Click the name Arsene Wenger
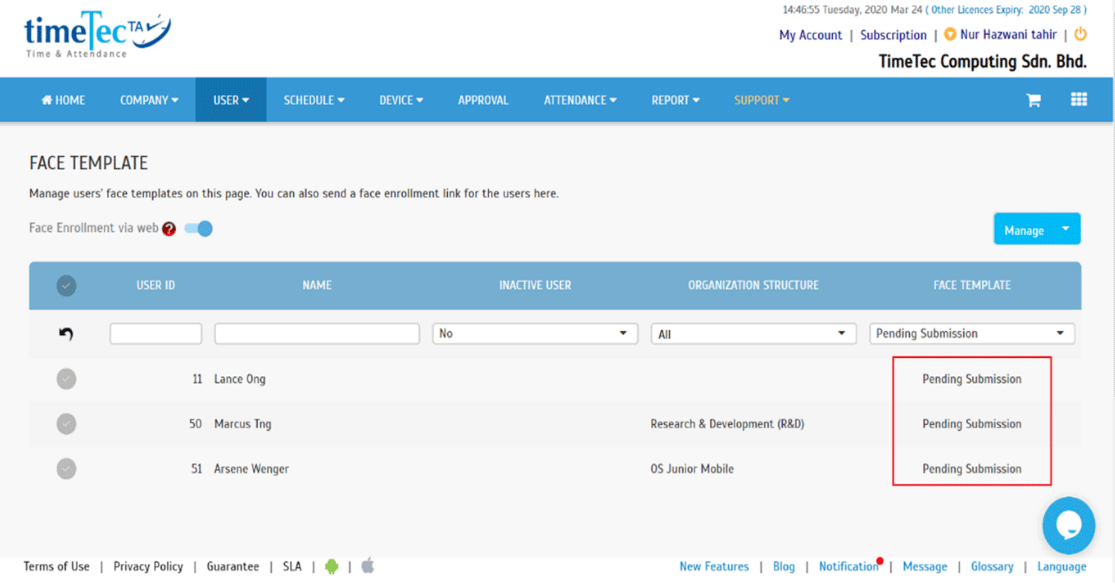The width and height of the screenshot is (1115, 586). (x=251, y=469)
